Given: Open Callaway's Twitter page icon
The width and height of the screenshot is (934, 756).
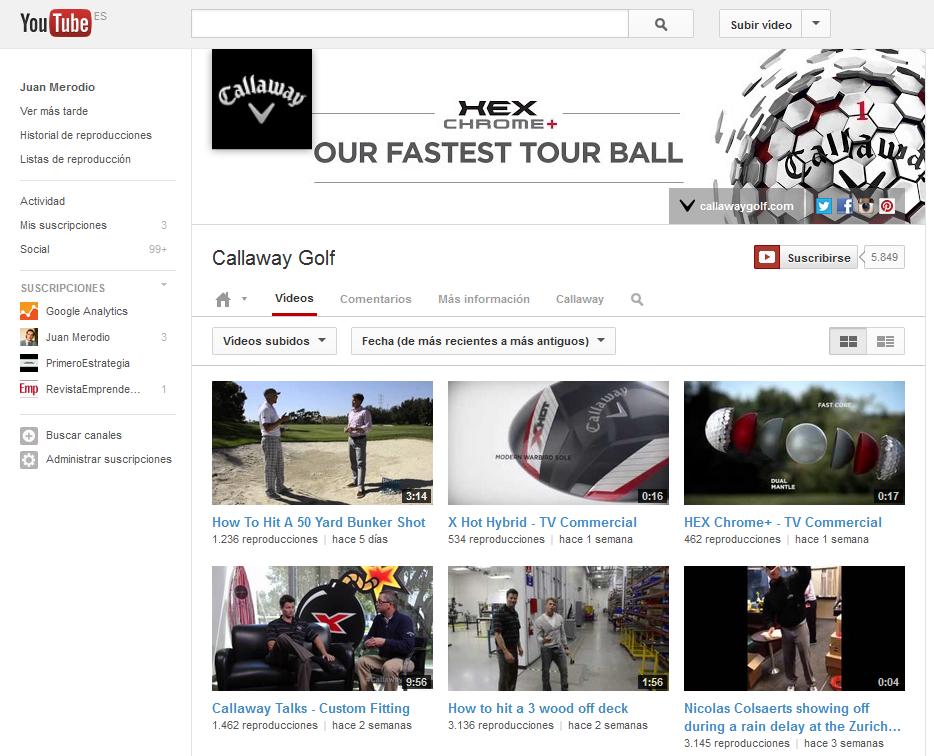Looking at the screenshot, I should tap(824, 206).
